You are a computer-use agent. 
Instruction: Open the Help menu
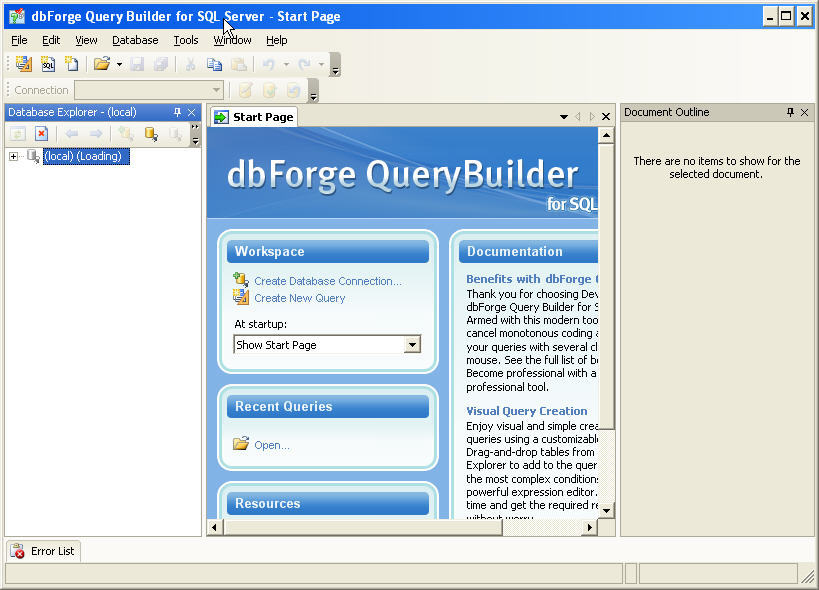pos(276,40)
